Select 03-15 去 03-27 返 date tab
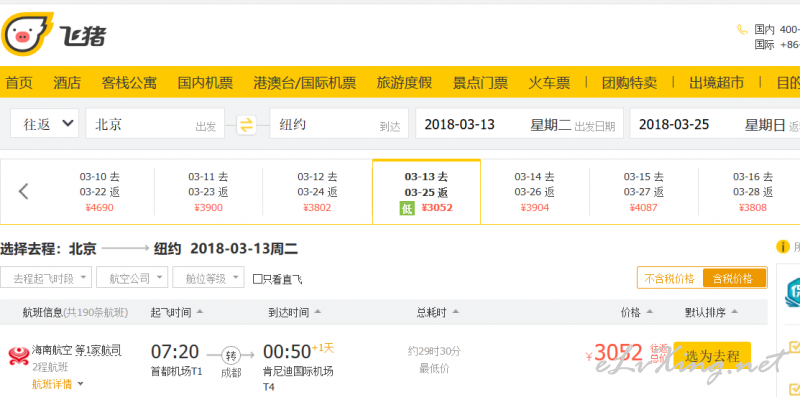800x397 pixels. coord(644,192)
